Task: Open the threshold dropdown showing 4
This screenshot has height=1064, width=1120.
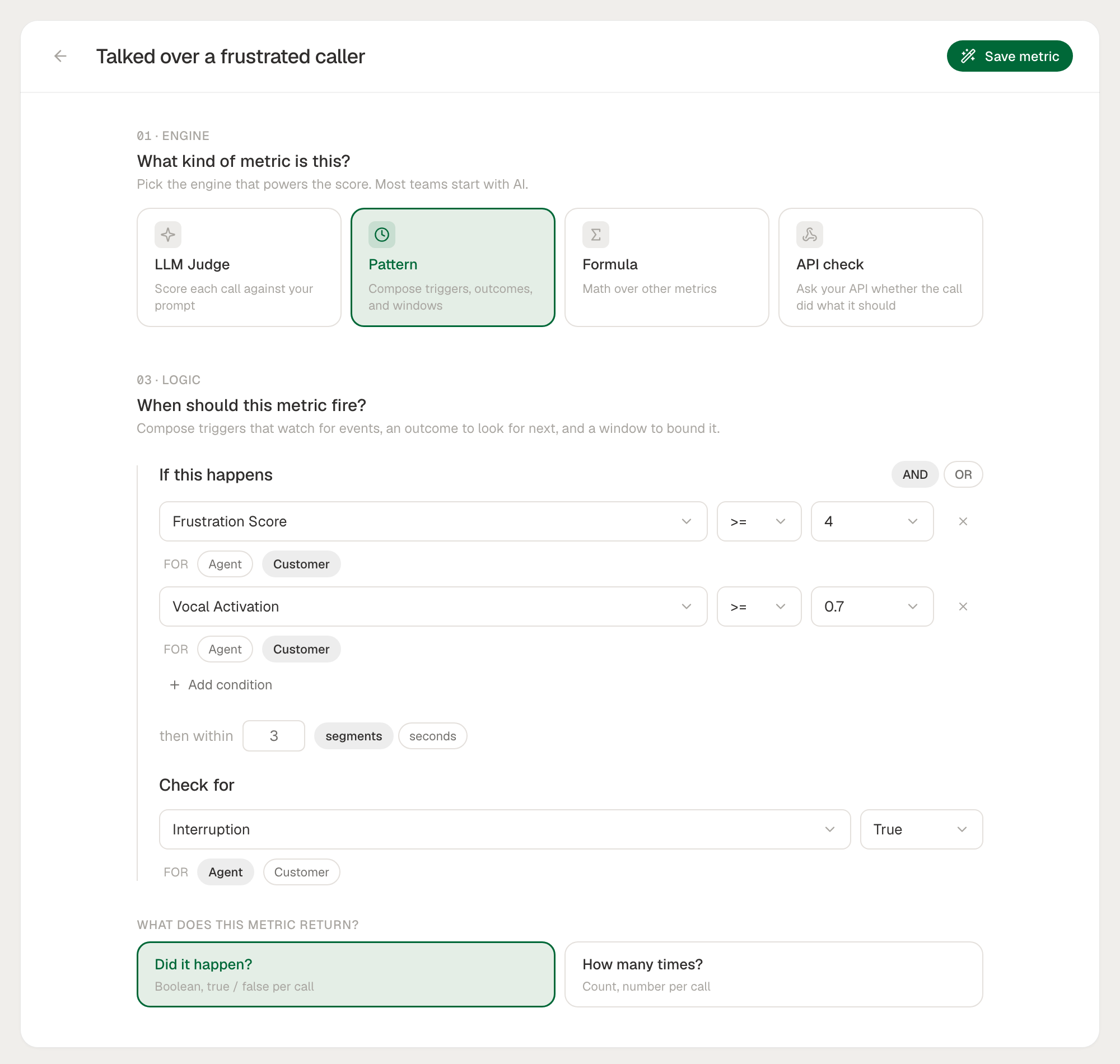Action: click(871, 521)
